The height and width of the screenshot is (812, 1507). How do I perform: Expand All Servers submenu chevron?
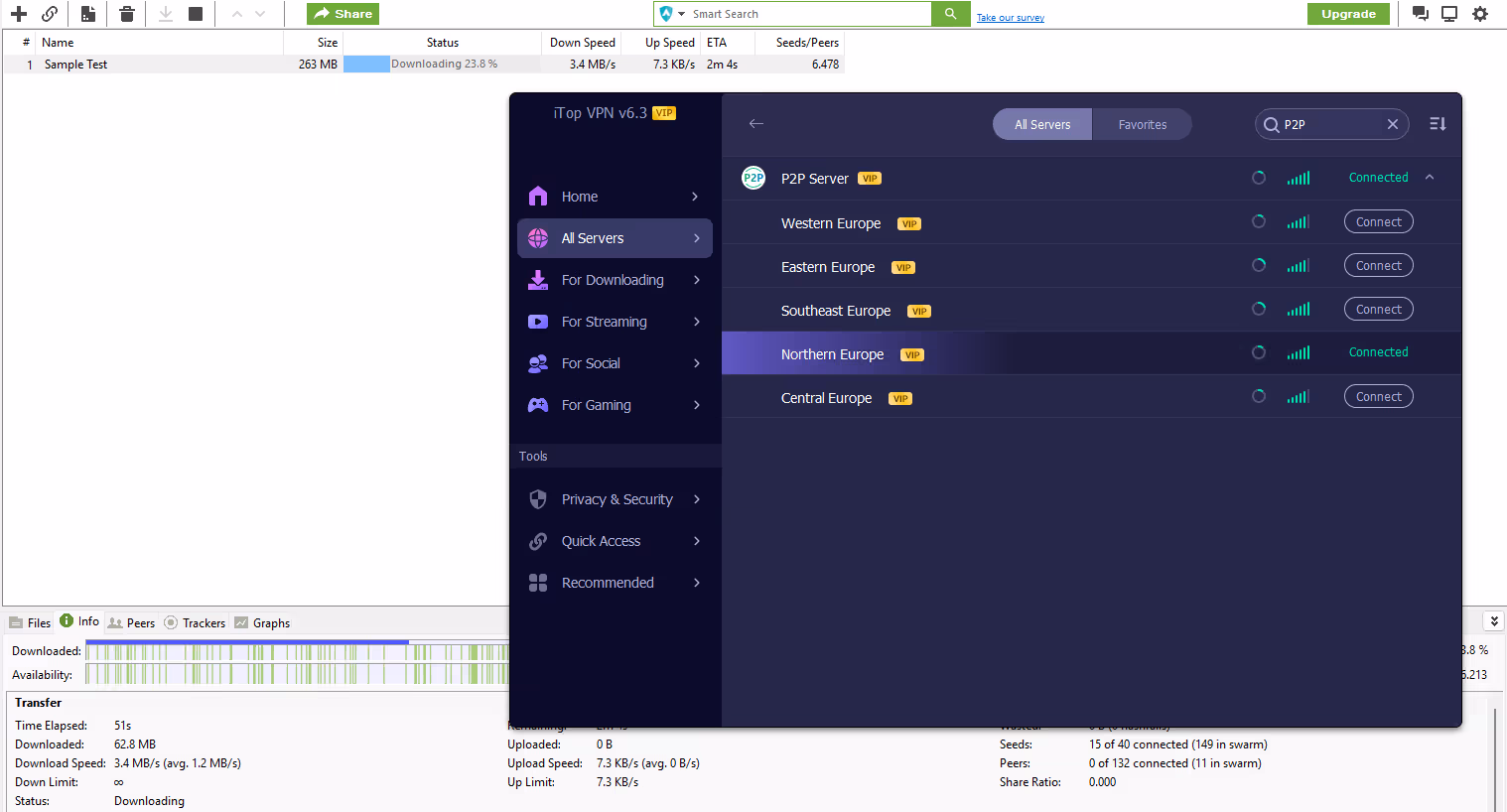[697, 238]
